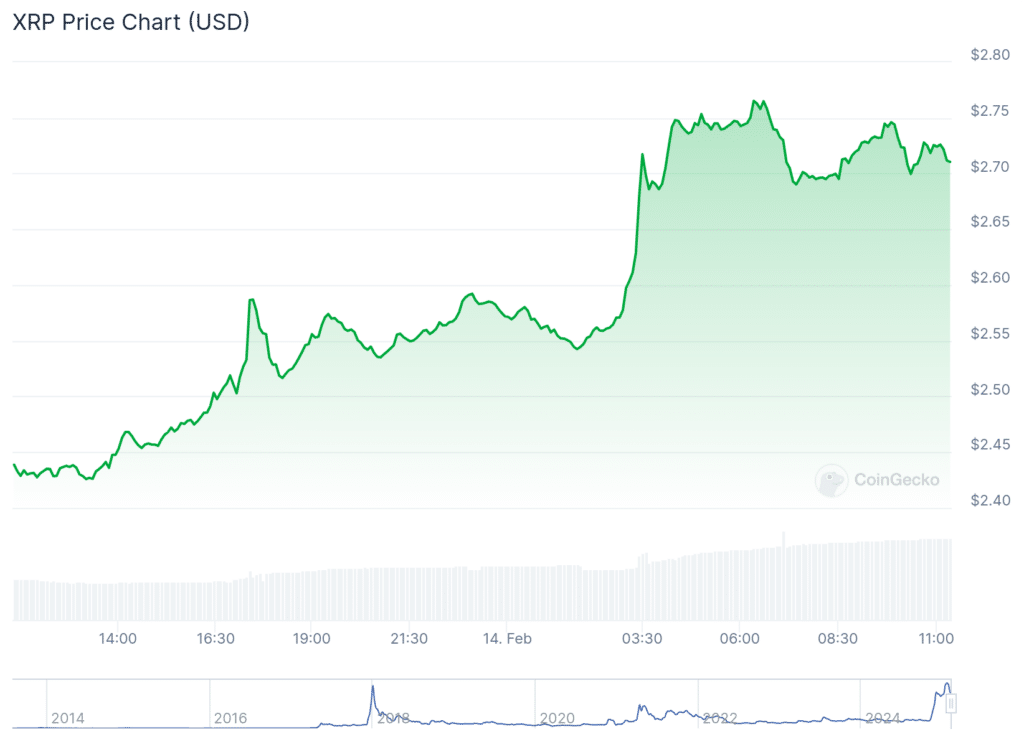Click the CoinGecko gecko logo icon
This screenshot has width=1024, height=747.
pos(832,480)
